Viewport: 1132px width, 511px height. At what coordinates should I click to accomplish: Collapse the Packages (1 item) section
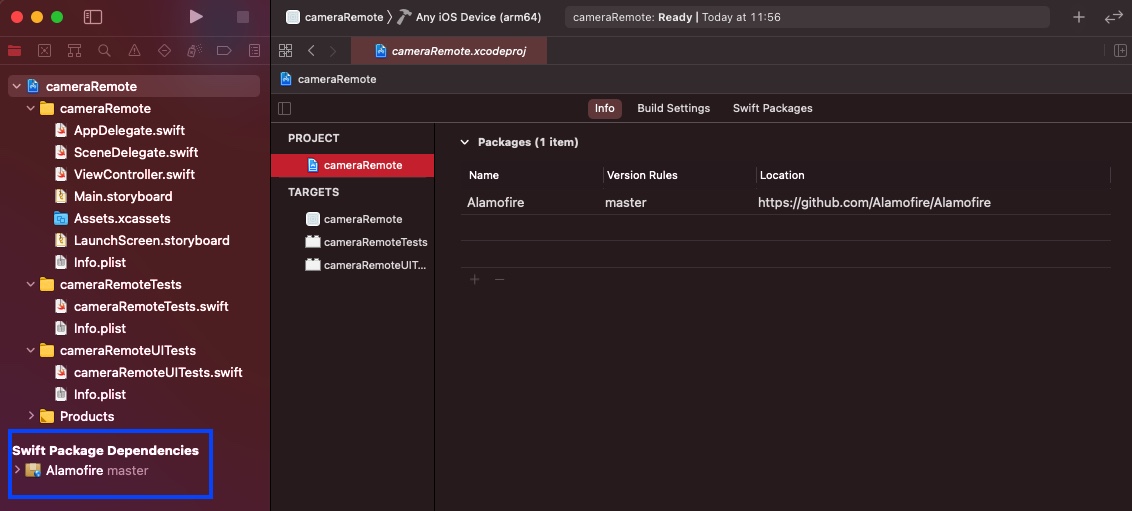coord(465,142)
